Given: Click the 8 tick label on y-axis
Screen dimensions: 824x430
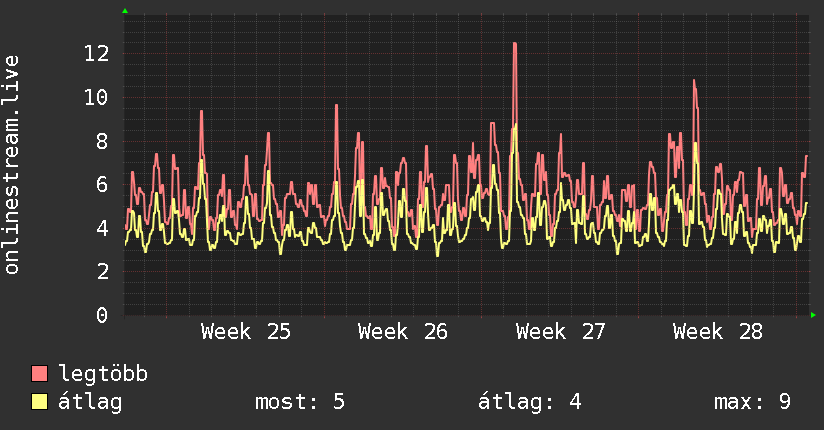Looking at the screenshot, I should (102, 141).
